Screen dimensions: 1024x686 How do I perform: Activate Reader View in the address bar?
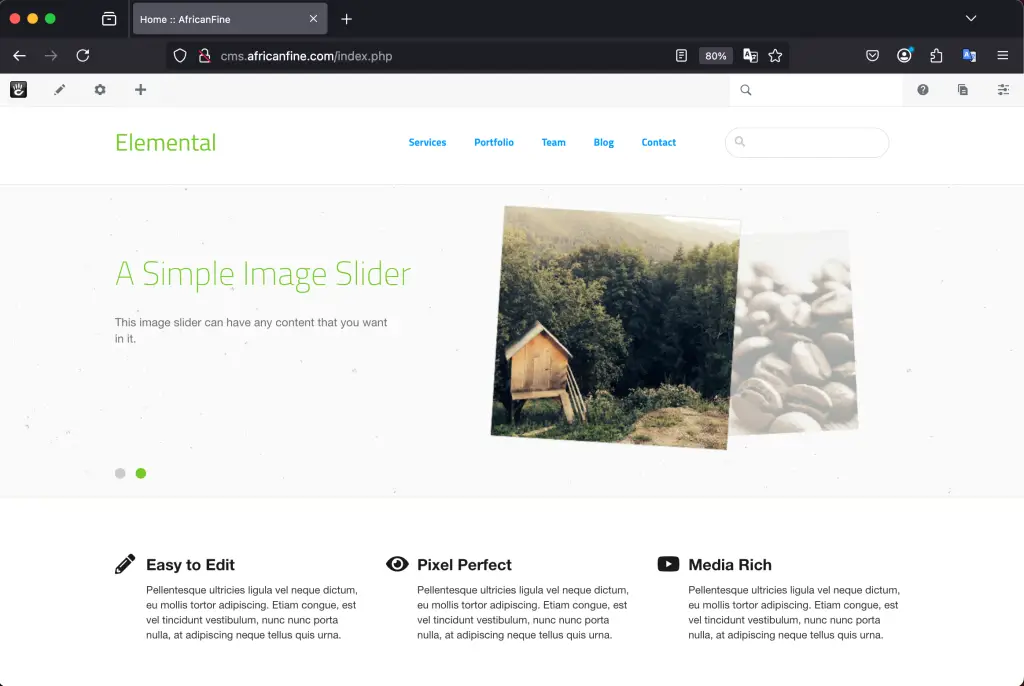tap(682, 56)
